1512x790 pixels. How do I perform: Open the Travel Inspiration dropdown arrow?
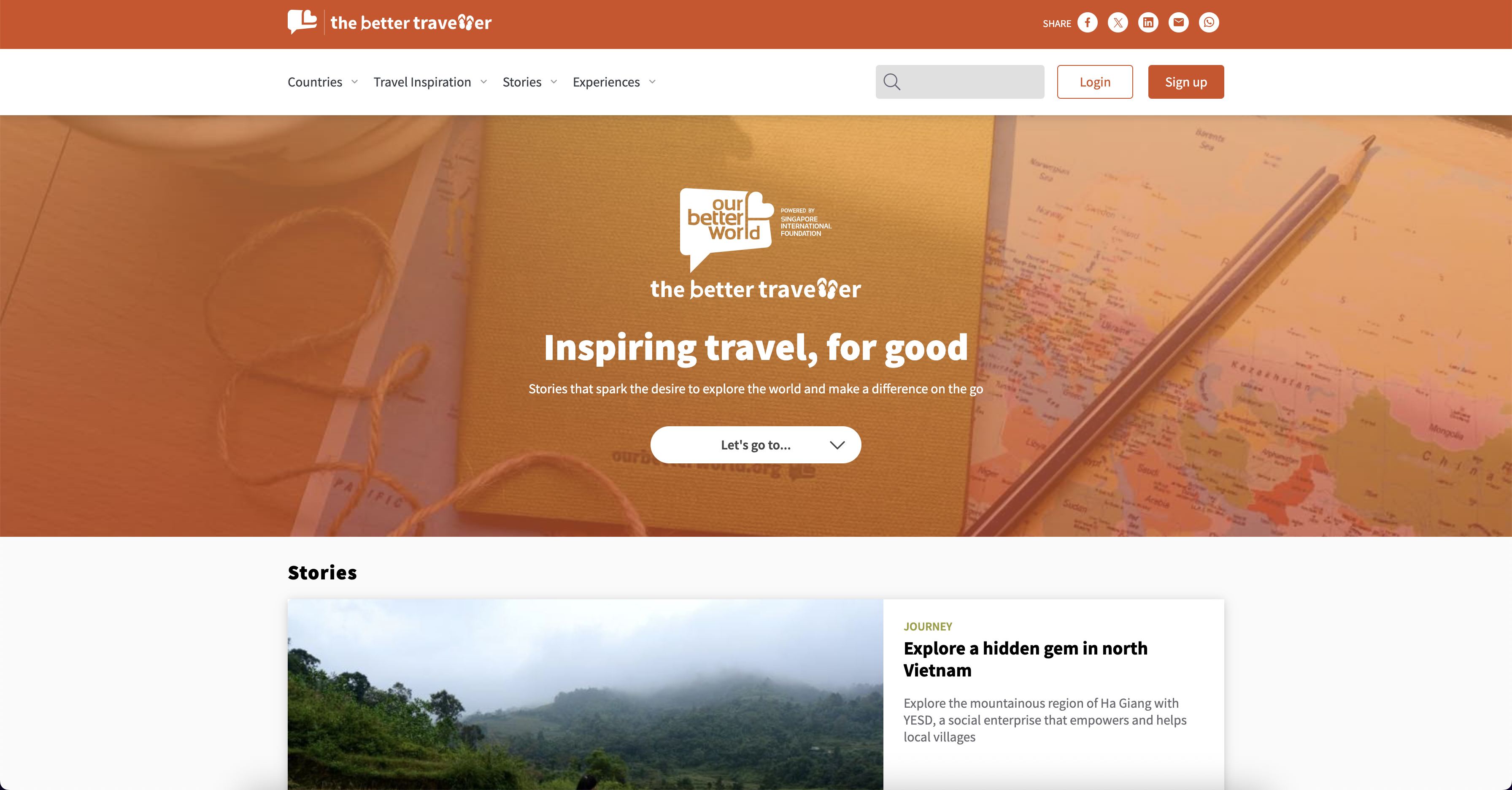(x=483, y=82)
